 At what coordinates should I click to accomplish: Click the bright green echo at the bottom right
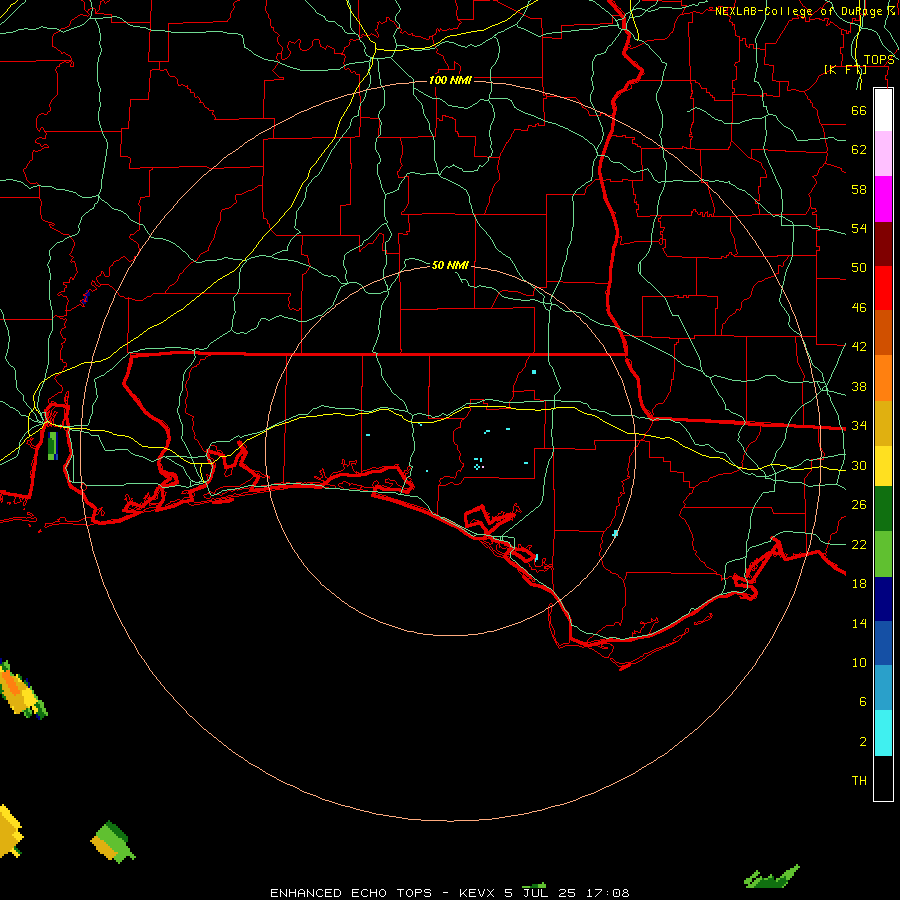(x=771, y=877)
